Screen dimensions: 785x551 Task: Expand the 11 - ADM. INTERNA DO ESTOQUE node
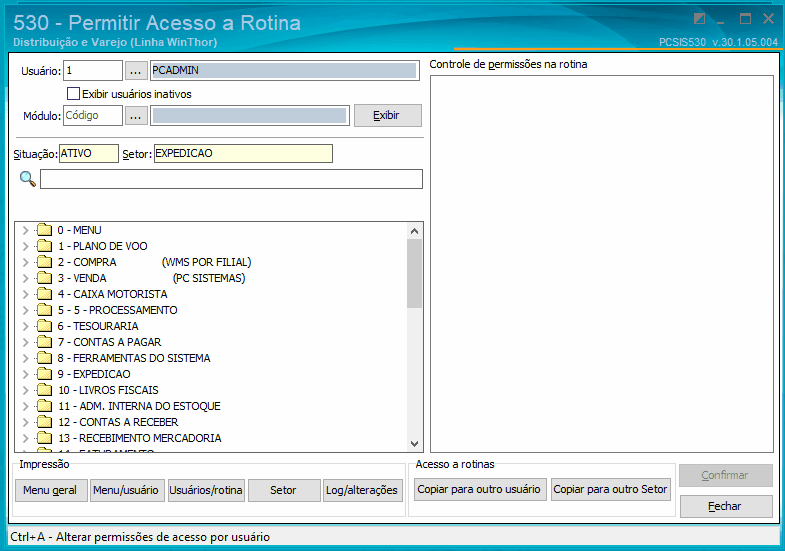pos(26,406)
